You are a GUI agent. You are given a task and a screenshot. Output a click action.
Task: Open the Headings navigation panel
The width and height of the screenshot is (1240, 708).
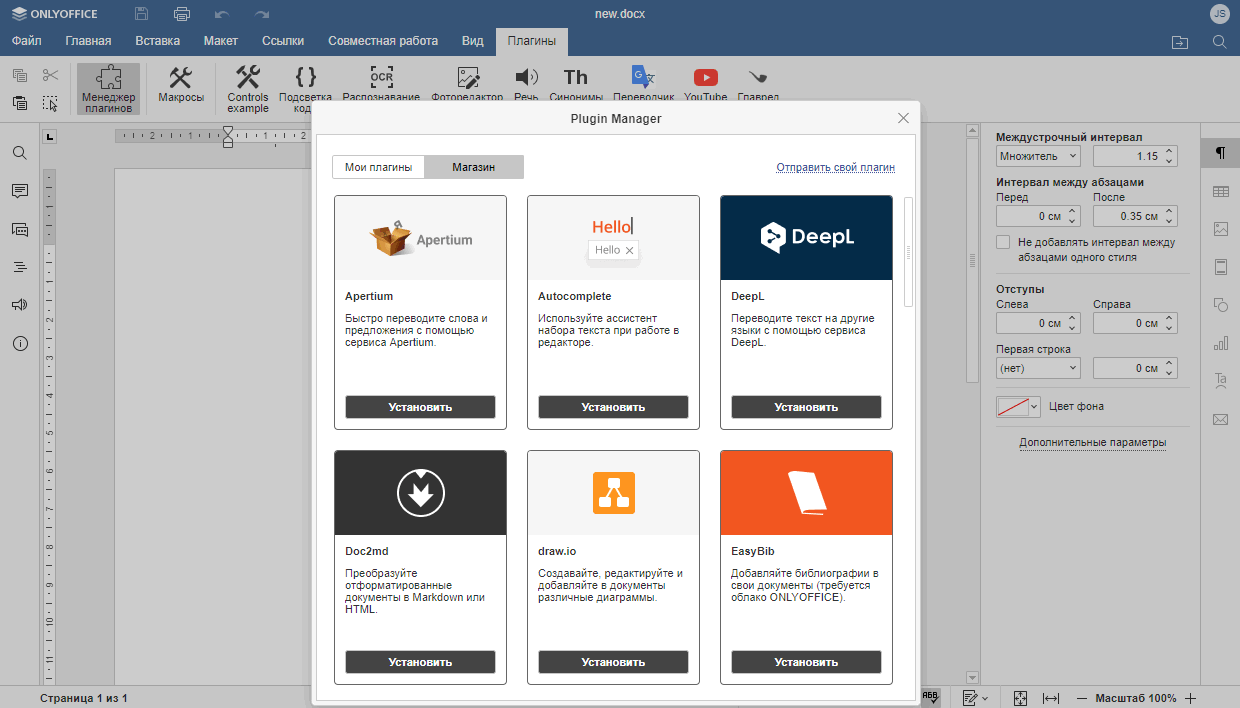[x=20, y=267]
